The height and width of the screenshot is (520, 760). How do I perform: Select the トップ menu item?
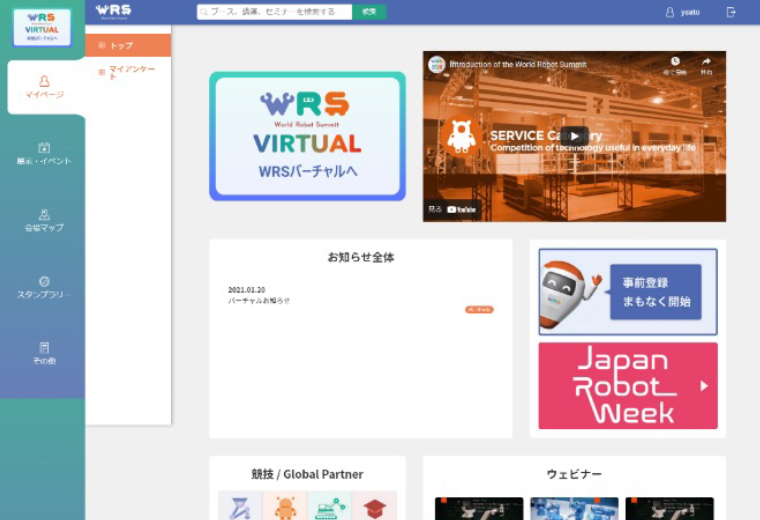coord(128,46)
